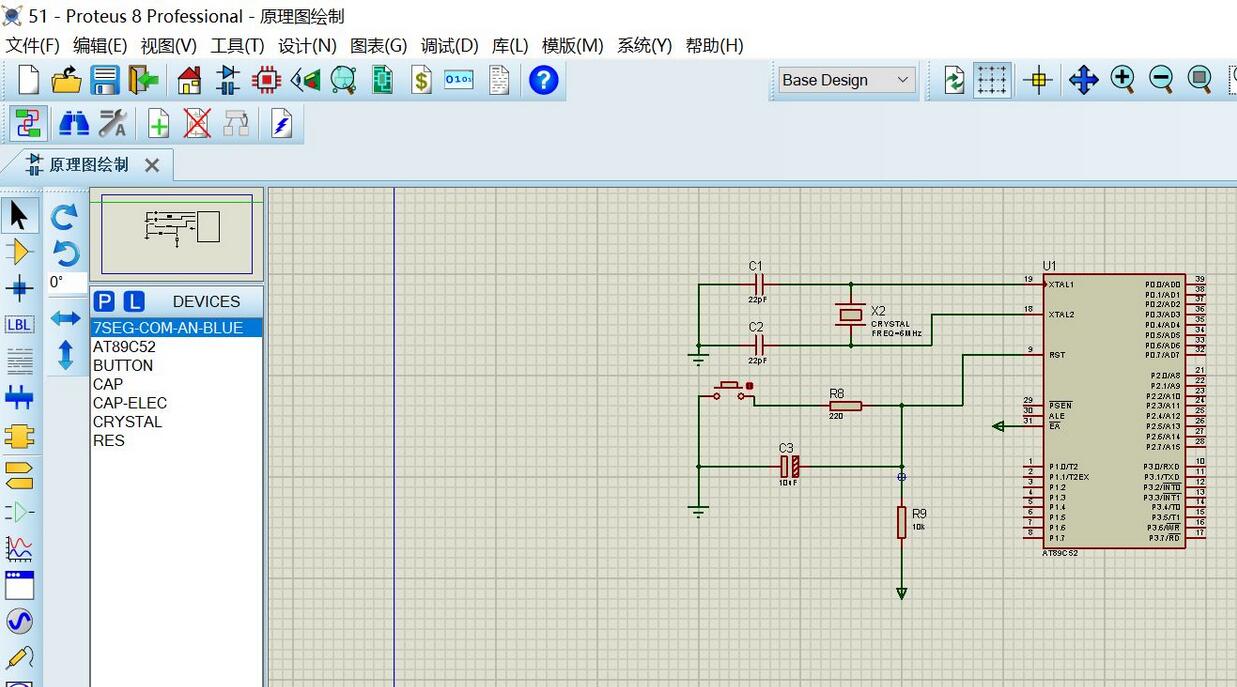Open Schematic Capture icon in toolbar
The height and width of the screenshot is (687, 1237).
pyautogui.click(x=228, y=80)
